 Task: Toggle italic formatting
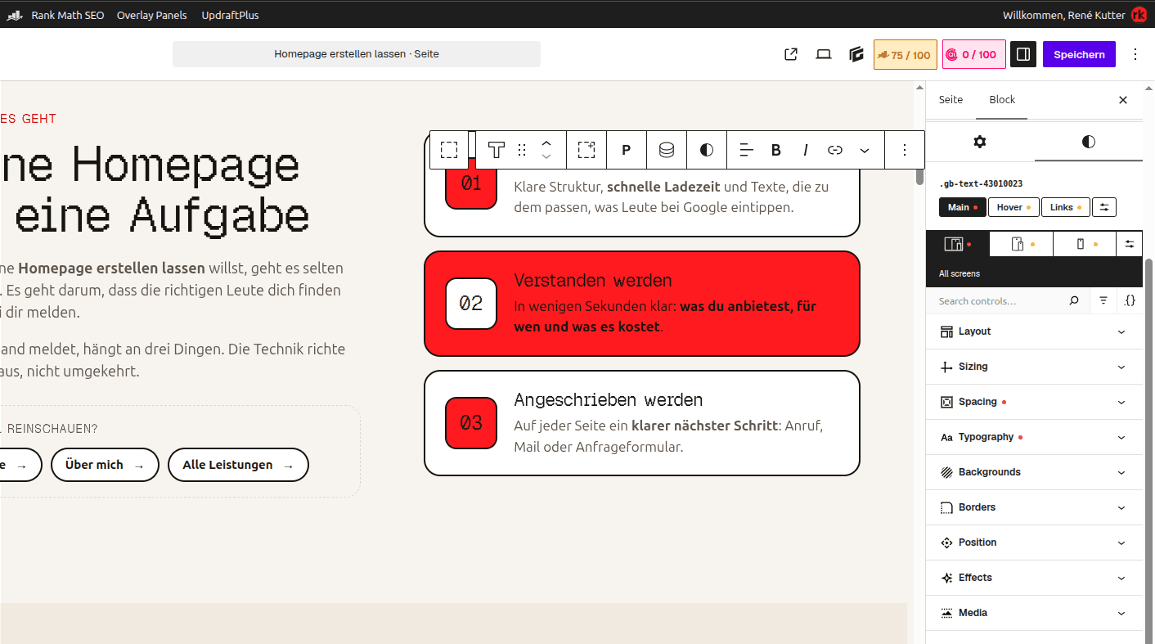coord(805,150)
